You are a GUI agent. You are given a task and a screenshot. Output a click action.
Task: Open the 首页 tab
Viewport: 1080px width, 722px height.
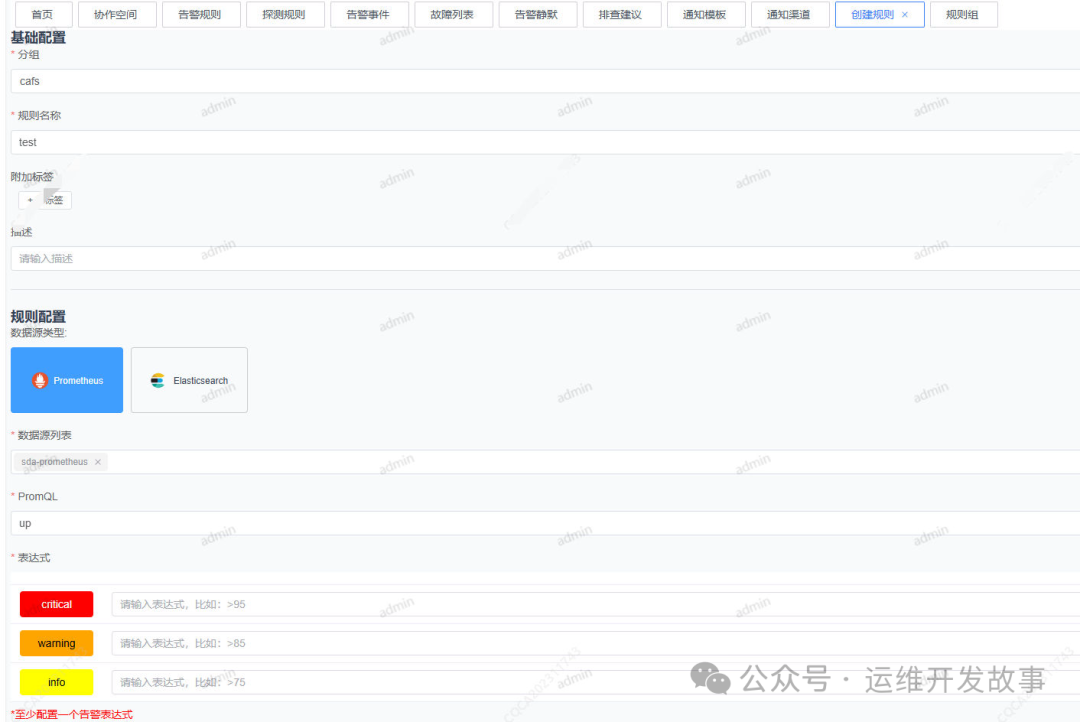43,14
